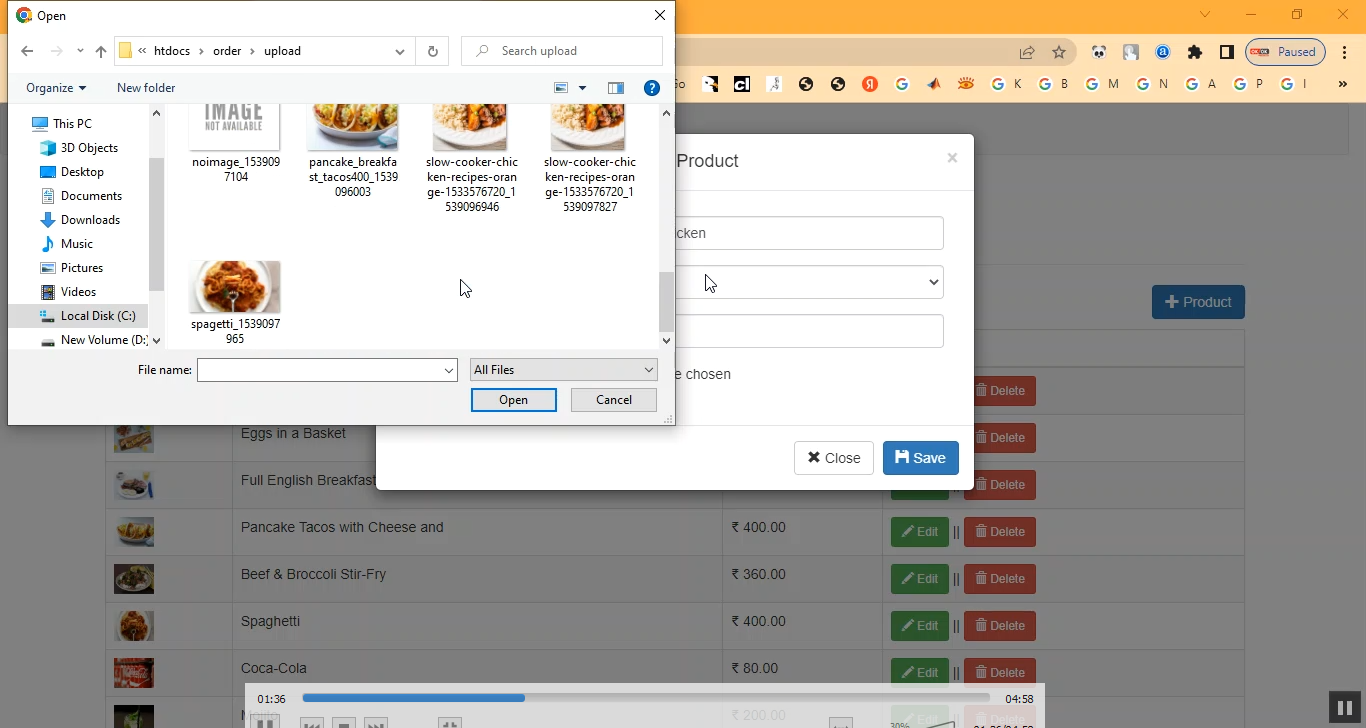Open the All Files type filter dropdown
Viewport: 1366px width, 728px height.
tap(564, 370)
